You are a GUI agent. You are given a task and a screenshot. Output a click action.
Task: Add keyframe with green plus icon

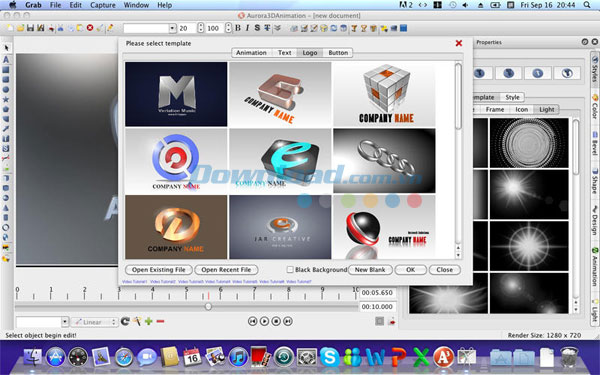(148, 321)
